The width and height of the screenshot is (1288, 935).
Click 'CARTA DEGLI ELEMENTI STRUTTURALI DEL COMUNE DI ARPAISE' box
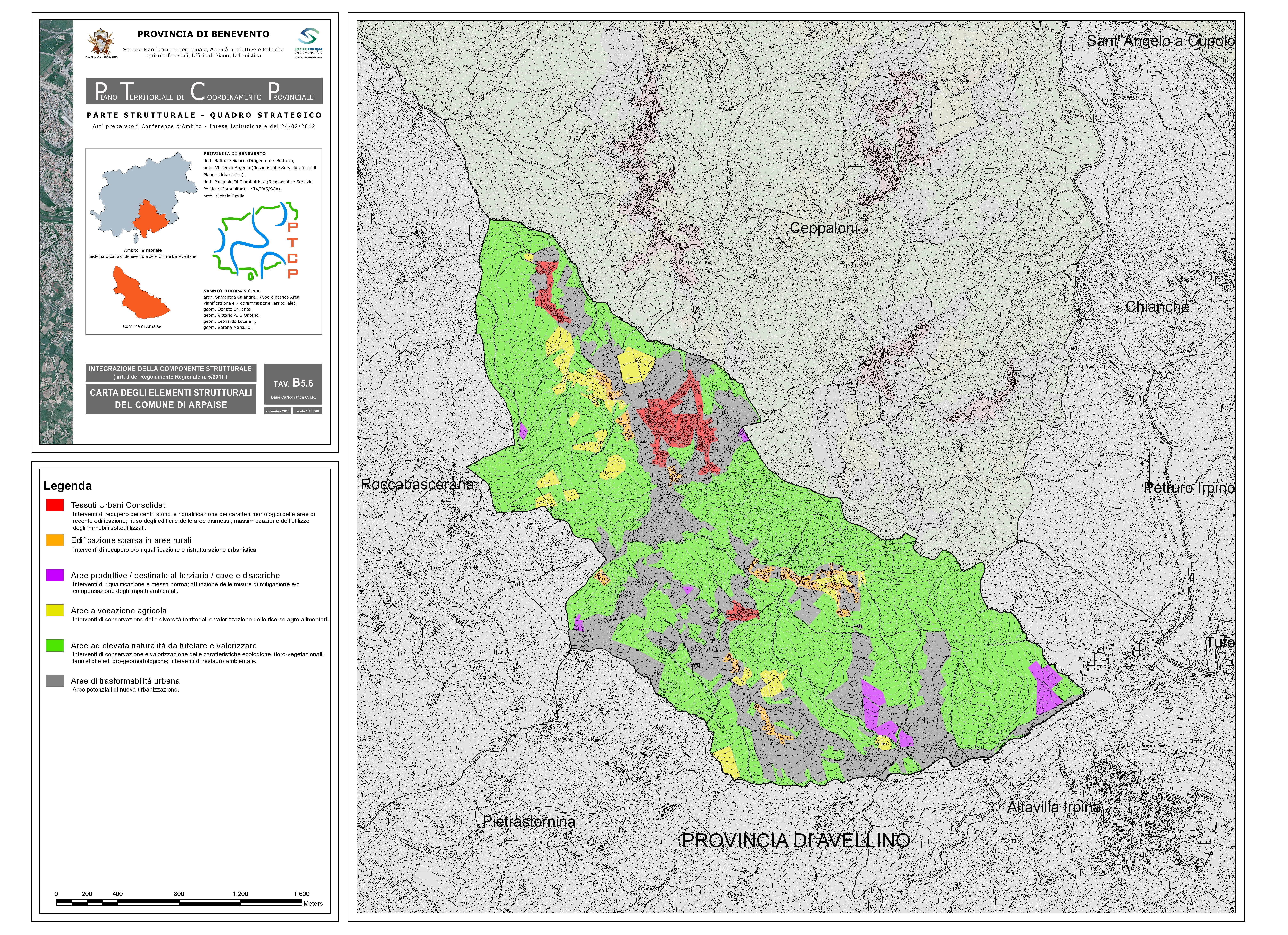click(x=171, y=399)
